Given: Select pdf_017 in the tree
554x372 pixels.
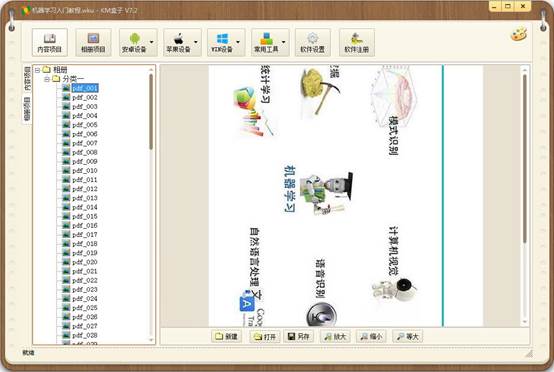Looking at the screenshot, I should coord(85,235).
